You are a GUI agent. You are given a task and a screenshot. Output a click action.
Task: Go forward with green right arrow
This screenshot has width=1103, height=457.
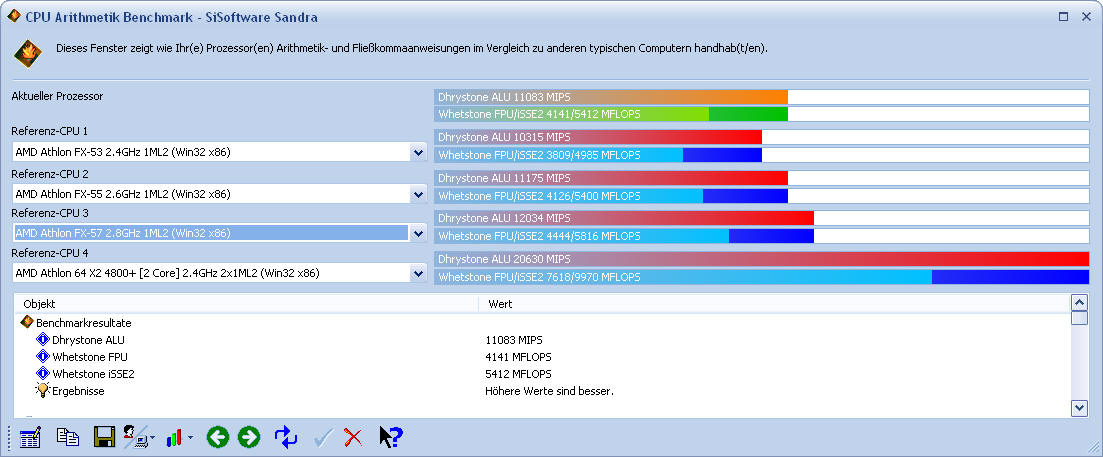[x=249, y=437]
